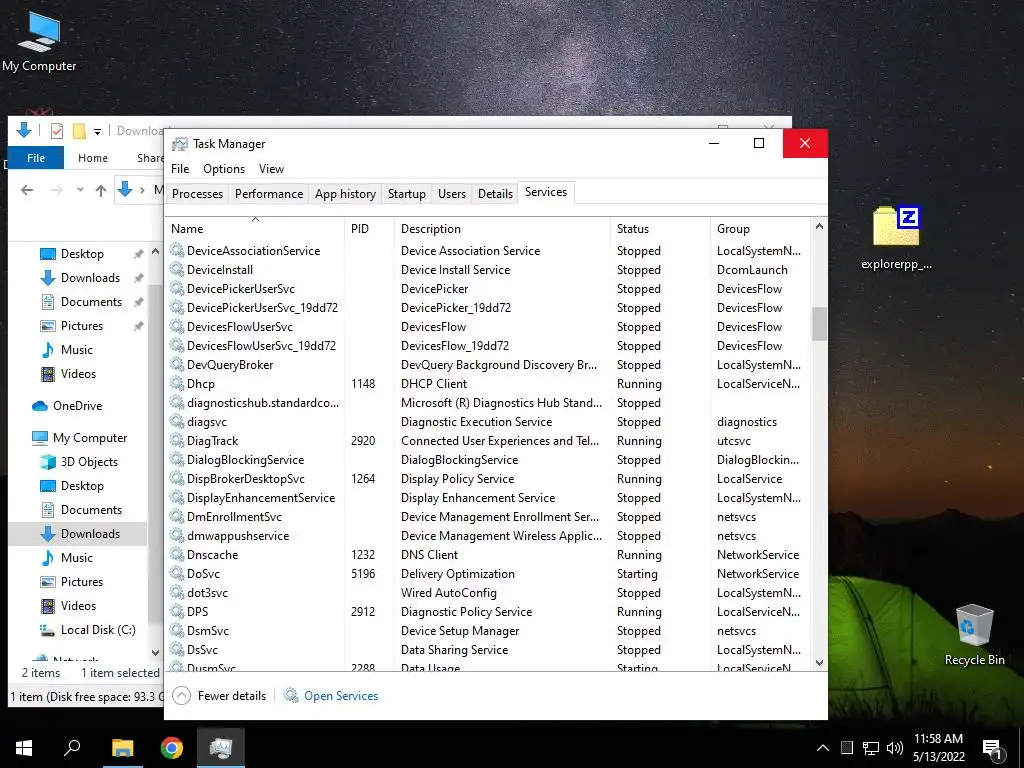1024x768 pixels.
Task: Switch to the Startup tab
Action: click(x=406, y=194)
